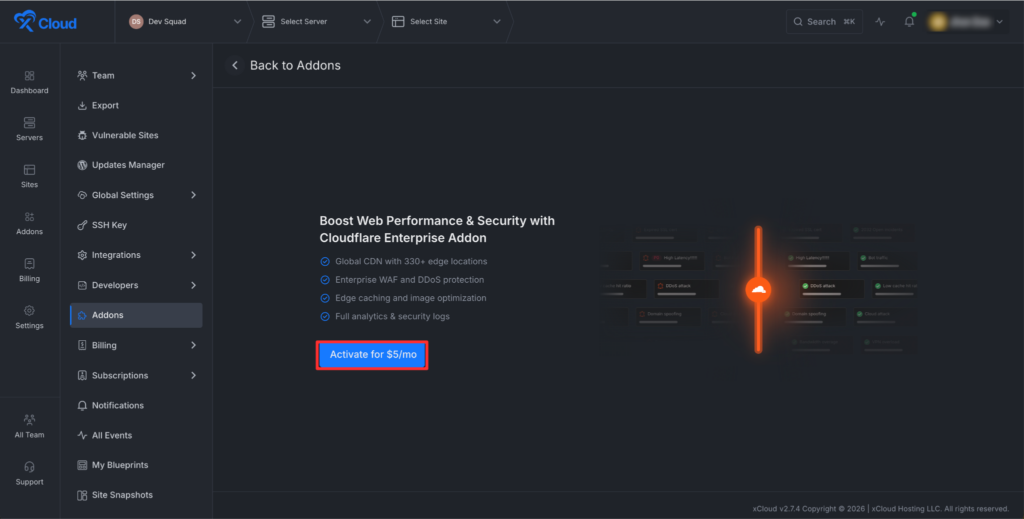Image resolution: width=1024 pixels, height=519 pixels.
Task: Click 'Enterprise WAF and DDoS protection'
Action: [409, 279]
